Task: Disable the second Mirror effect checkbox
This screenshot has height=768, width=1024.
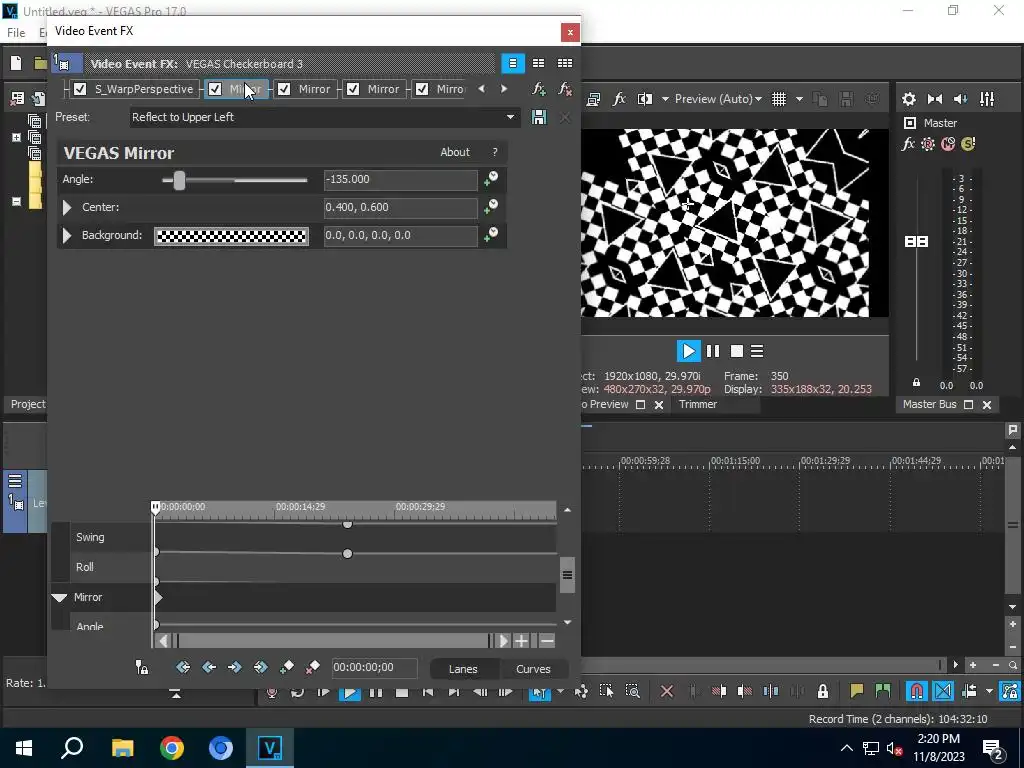Action: pyautogui.click(x=284, y=89)
